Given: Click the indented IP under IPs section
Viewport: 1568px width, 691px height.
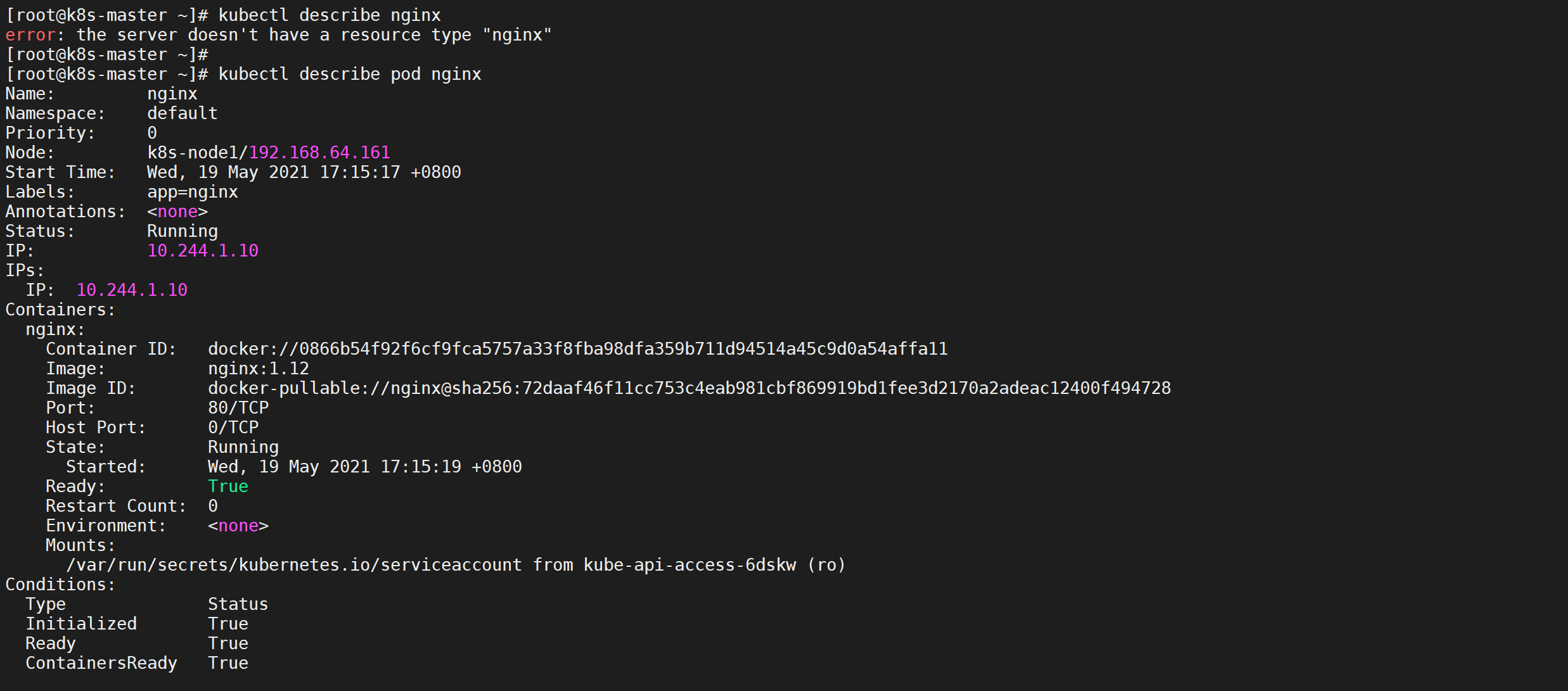Looking at the screenshot, I should pyautogui.click(x=132, y=290).
